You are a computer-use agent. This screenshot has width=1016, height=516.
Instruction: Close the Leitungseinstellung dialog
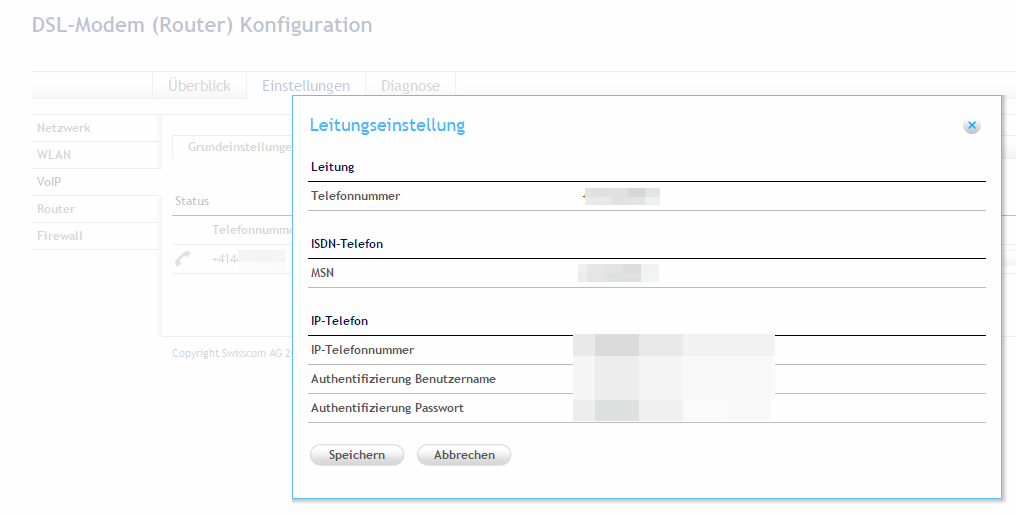(x=971, y=126)
